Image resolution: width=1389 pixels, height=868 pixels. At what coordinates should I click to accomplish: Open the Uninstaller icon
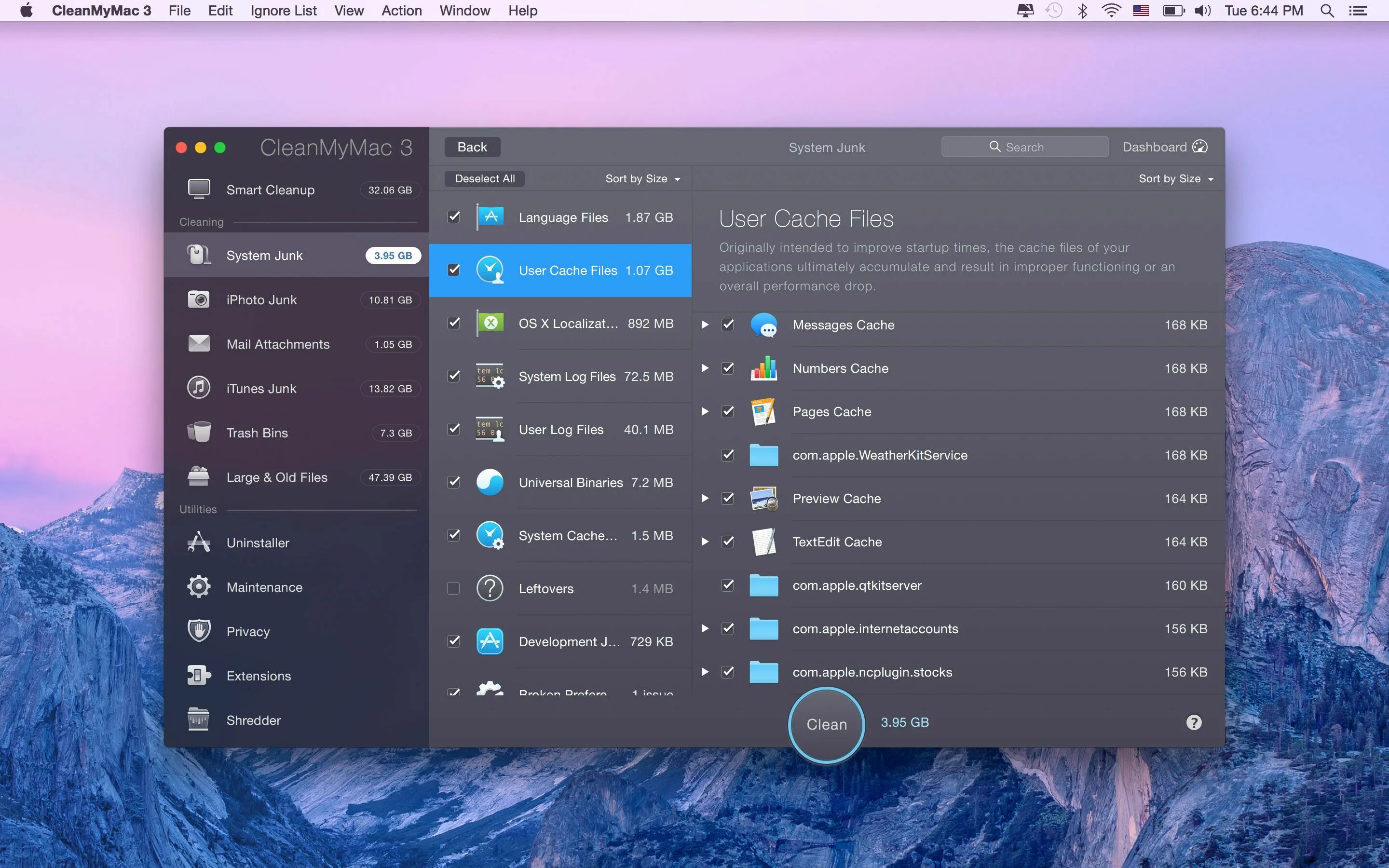pos(199,542)
